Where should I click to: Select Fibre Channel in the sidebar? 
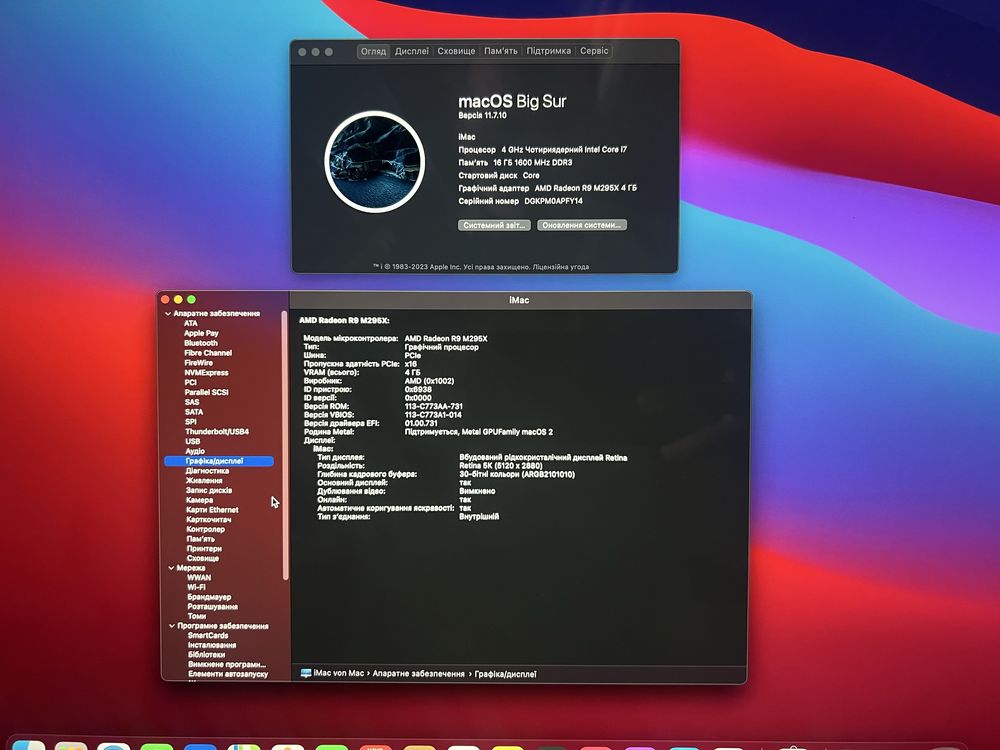tap(208, 353)
